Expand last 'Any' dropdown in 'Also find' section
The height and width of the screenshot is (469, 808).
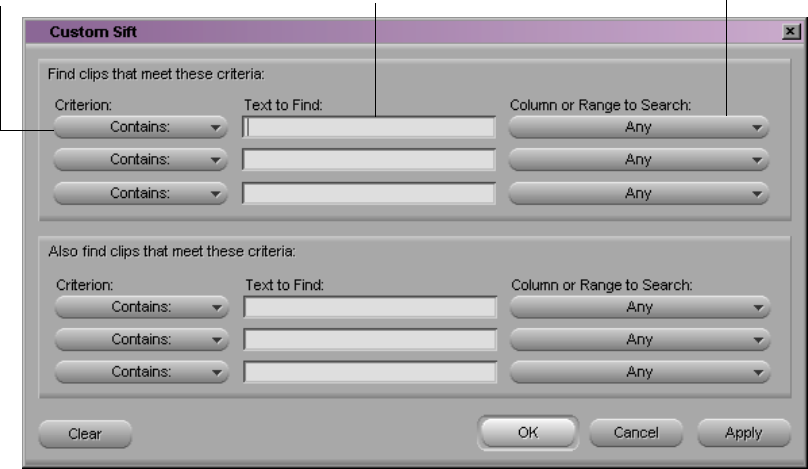[639, 372]
